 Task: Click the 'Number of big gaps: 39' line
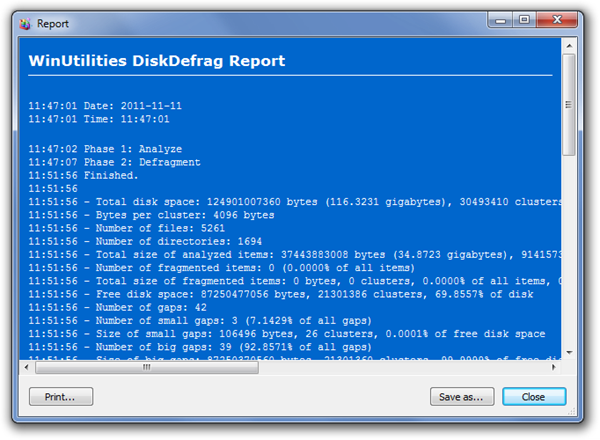tap(200, 347)
